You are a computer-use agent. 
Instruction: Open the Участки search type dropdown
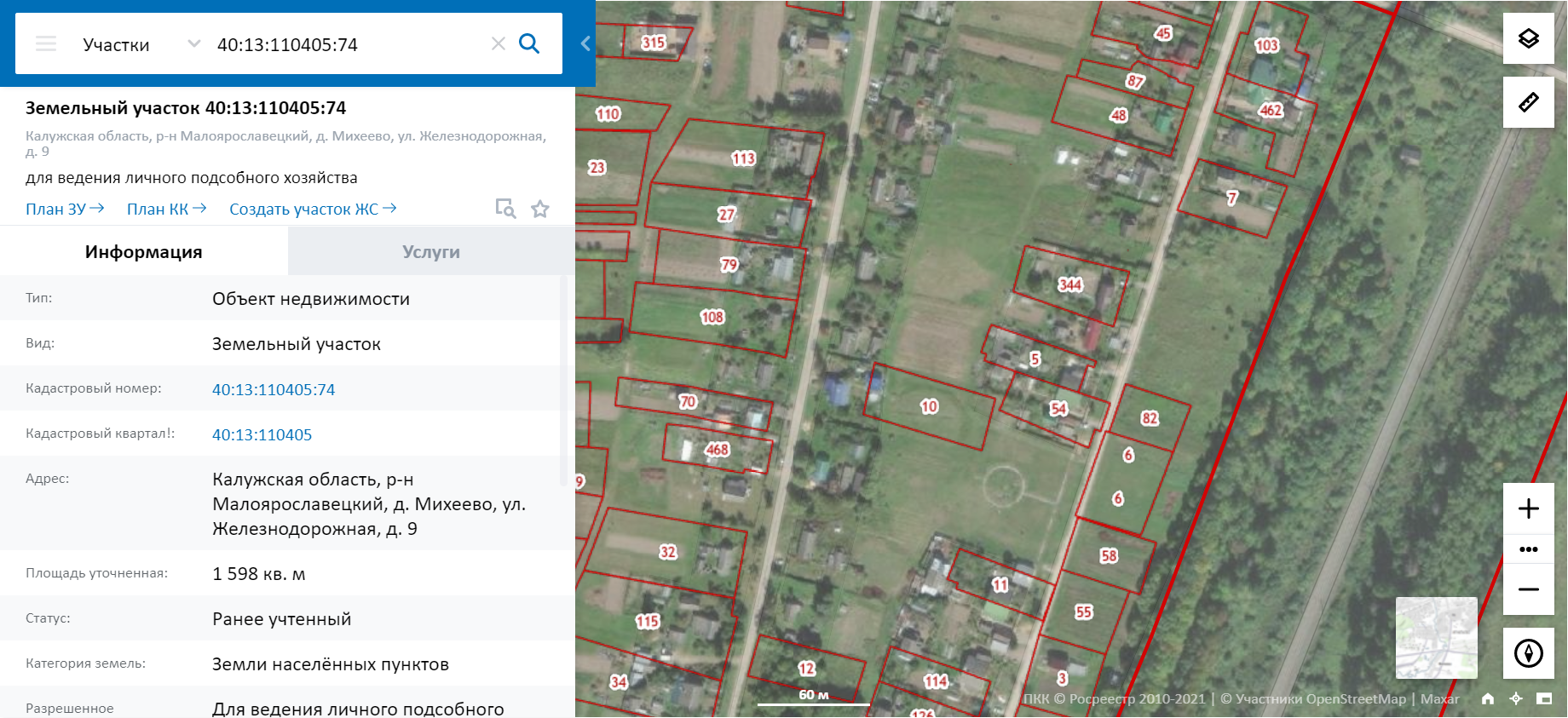point(141,44)
